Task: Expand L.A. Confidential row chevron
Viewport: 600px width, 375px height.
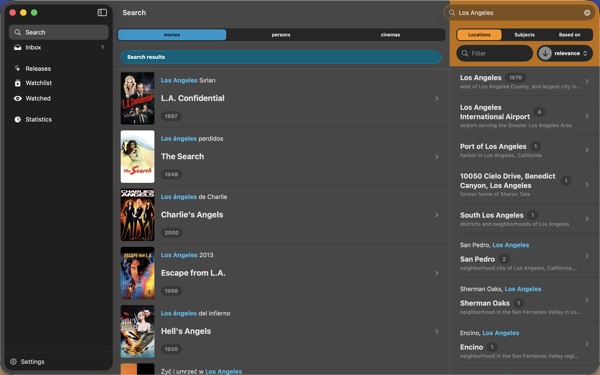Action: (x=437, y=98)
